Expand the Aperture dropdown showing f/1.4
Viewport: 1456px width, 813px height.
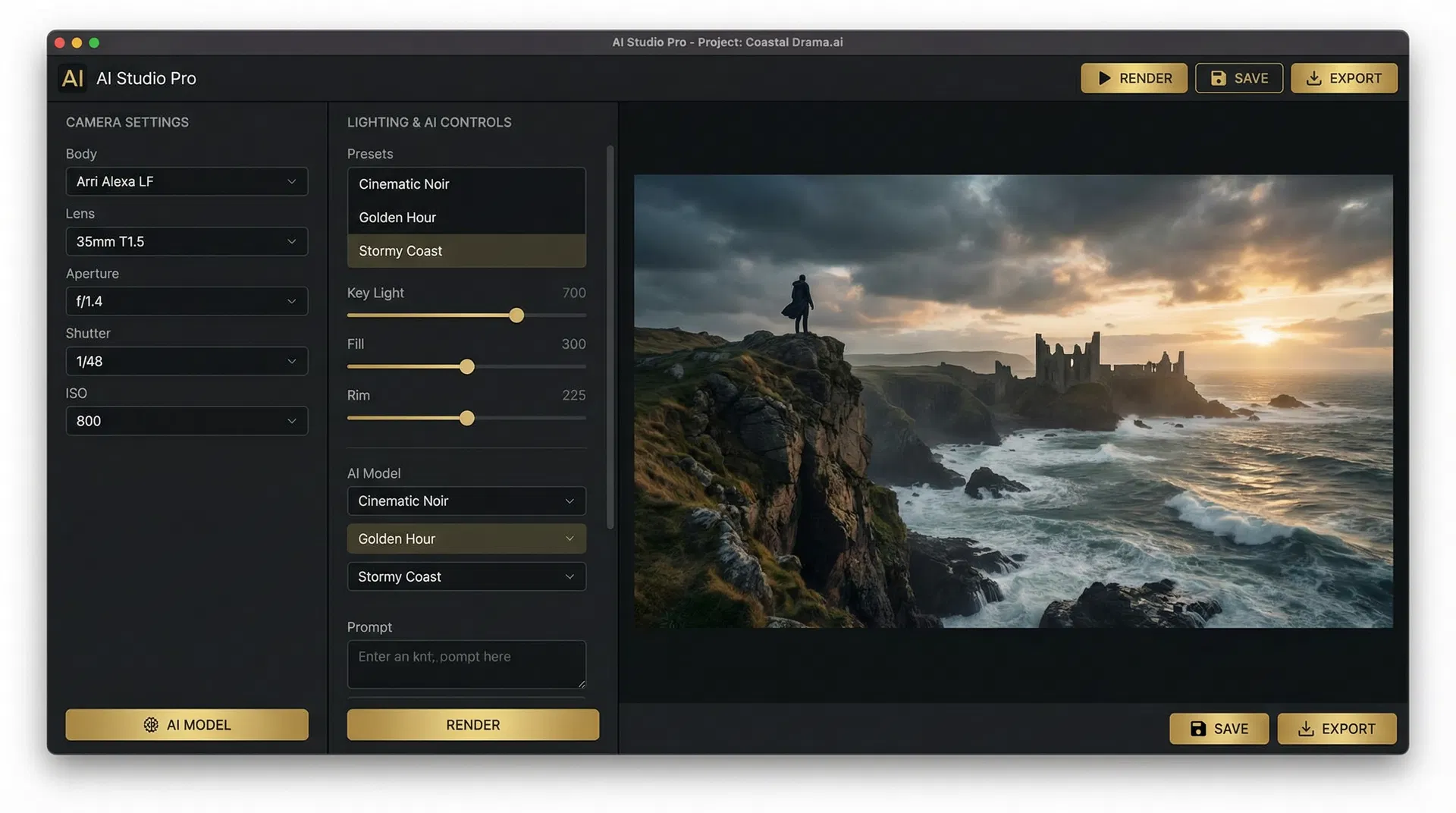[x=187, y=300]
